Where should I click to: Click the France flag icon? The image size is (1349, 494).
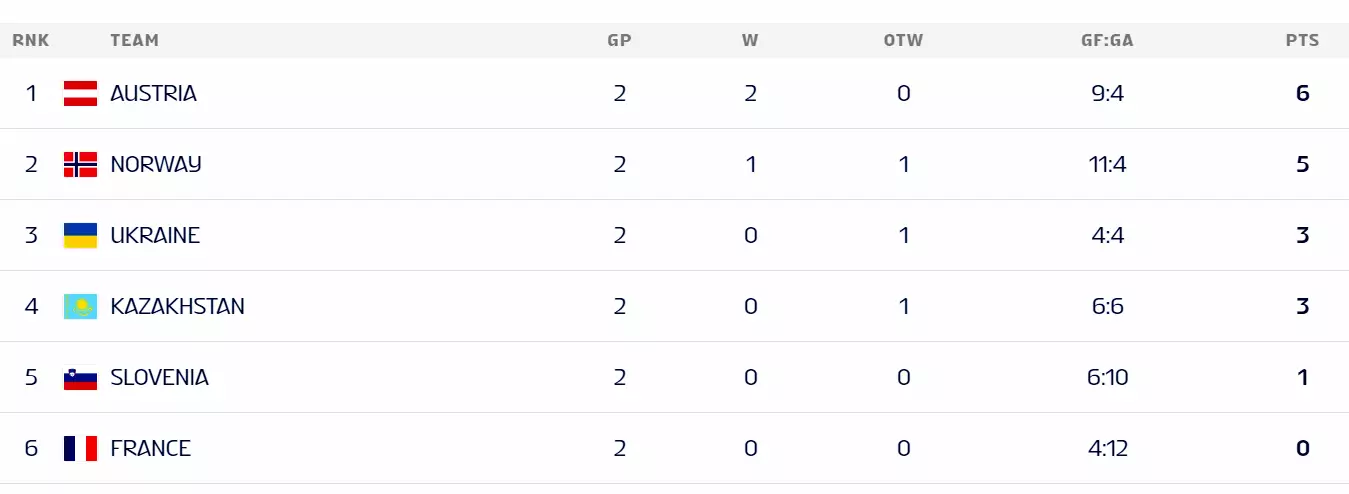point(80,449)
